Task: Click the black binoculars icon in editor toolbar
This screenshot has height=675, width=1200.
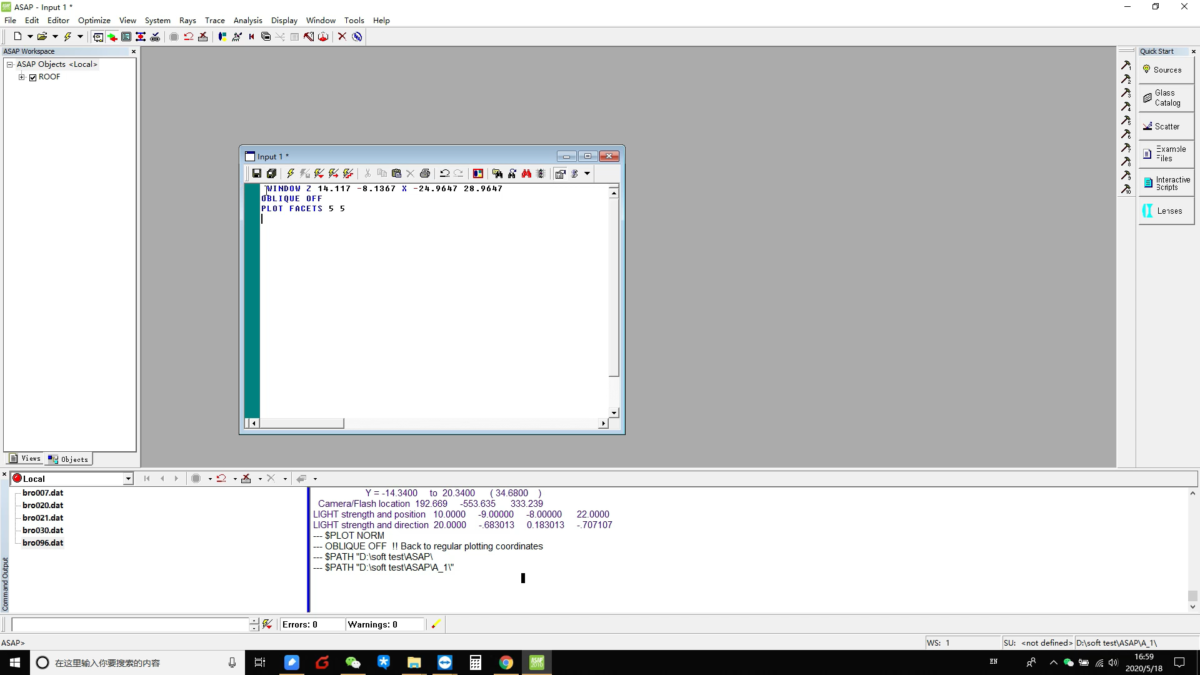Action: 512,173
